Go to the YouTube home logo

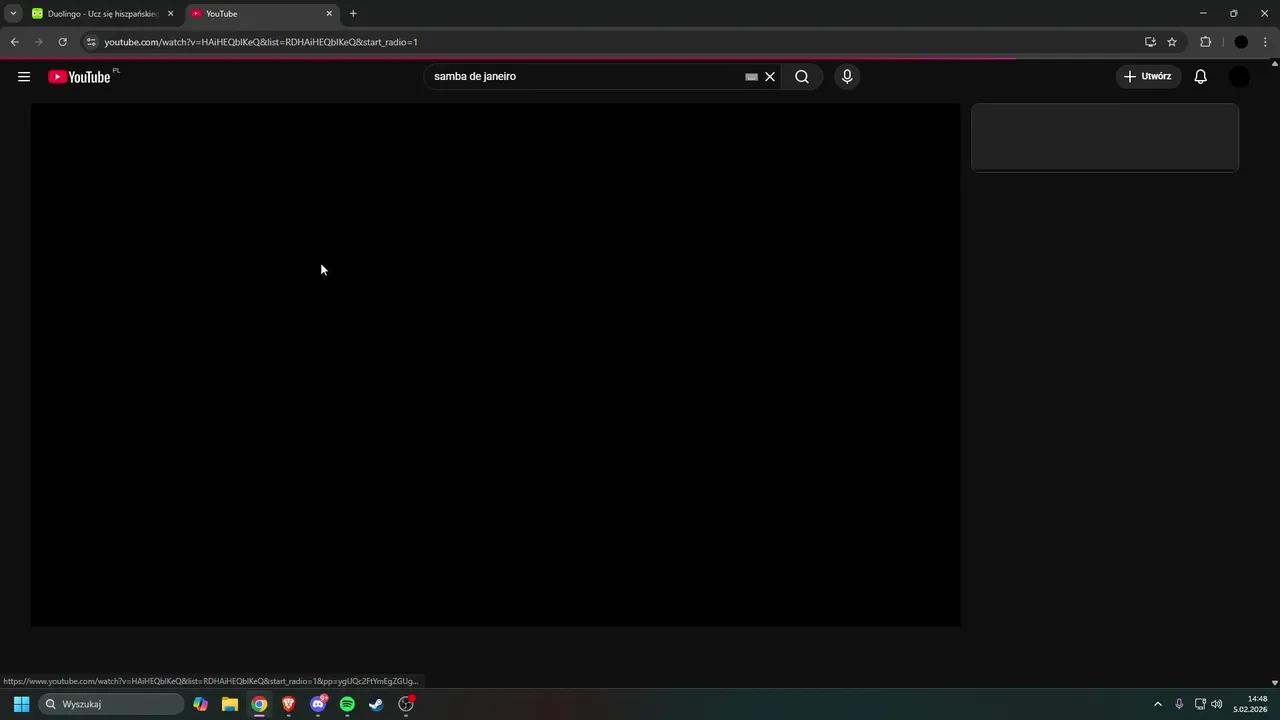click(79, 77)
